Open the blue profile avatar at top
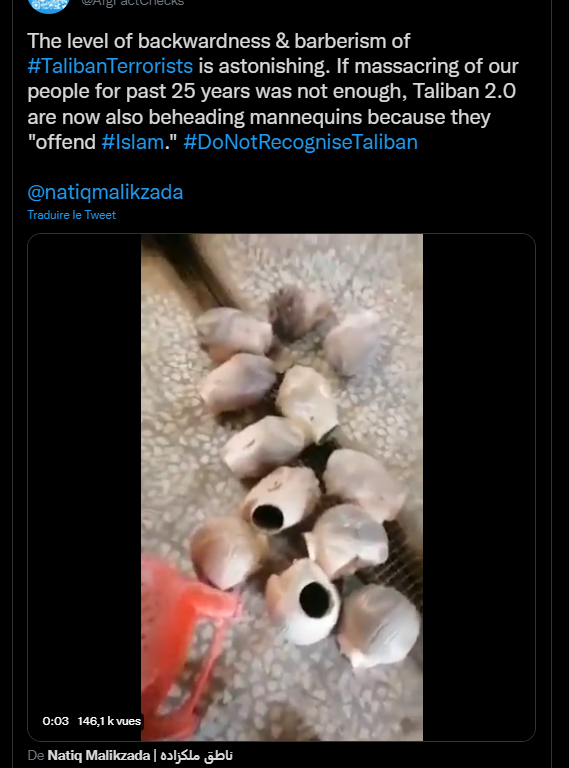 point(48,5)
